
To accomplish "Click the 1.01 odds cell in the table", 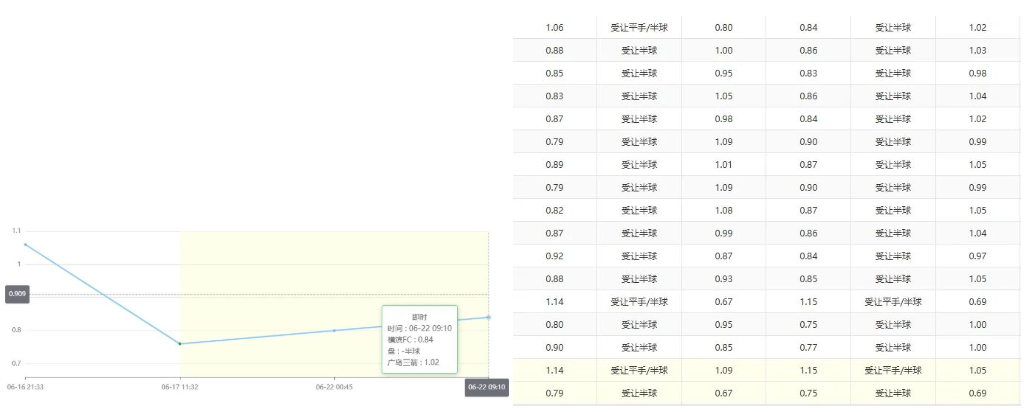I will [x=724, y=165].
